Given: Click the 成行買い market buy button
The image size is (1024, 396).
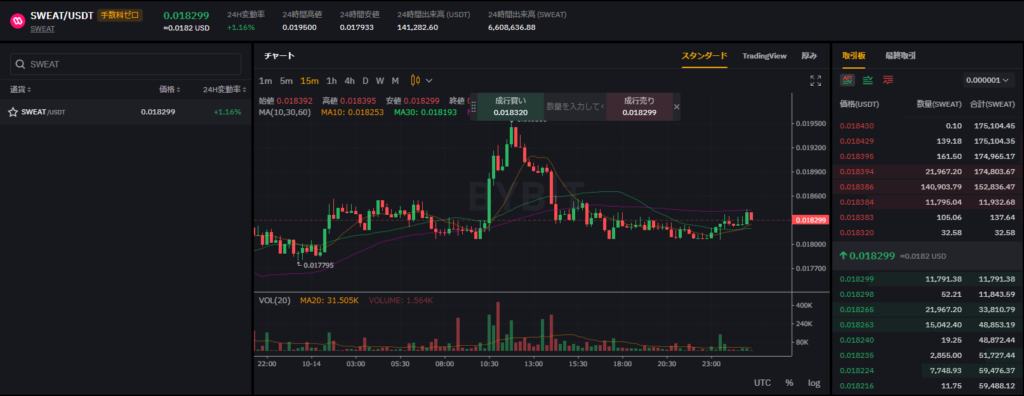Looking at the screenshot, I should point(510,107).
